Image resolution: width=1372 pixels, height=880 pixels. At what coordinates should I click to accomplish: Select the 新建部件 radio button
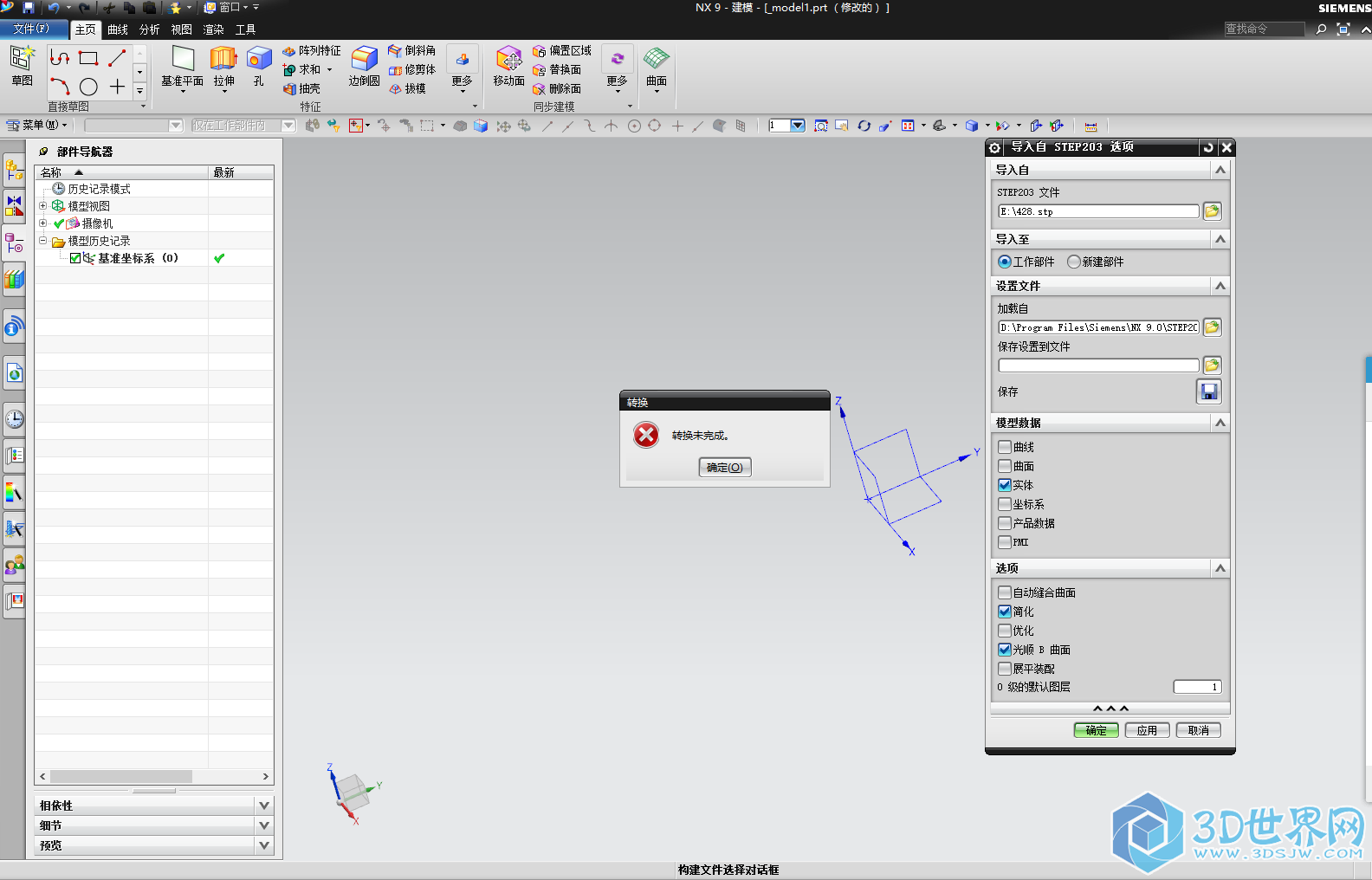coord(1074,262)
